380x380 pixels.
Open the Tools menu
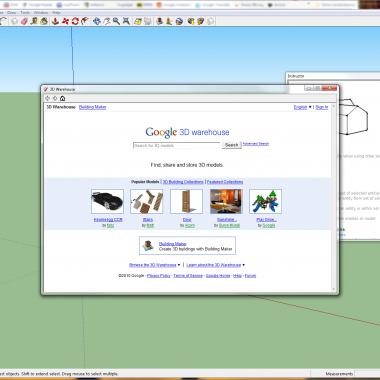25,13
